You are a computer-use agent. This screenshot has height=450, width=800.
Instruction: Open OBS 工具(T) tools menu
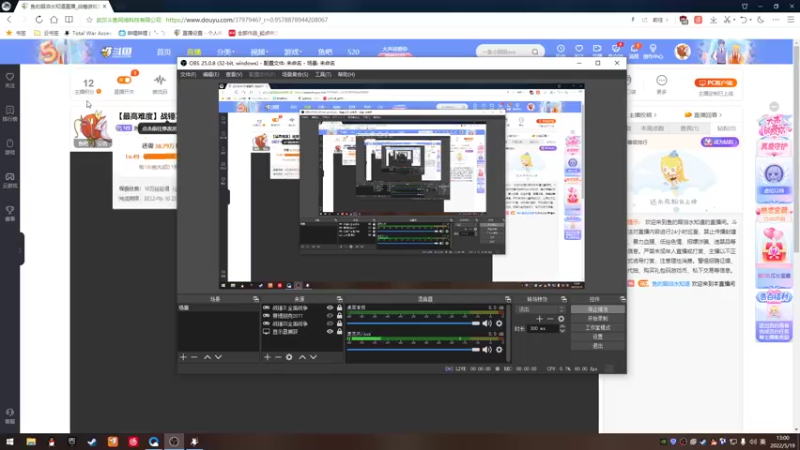coord(323,74)
